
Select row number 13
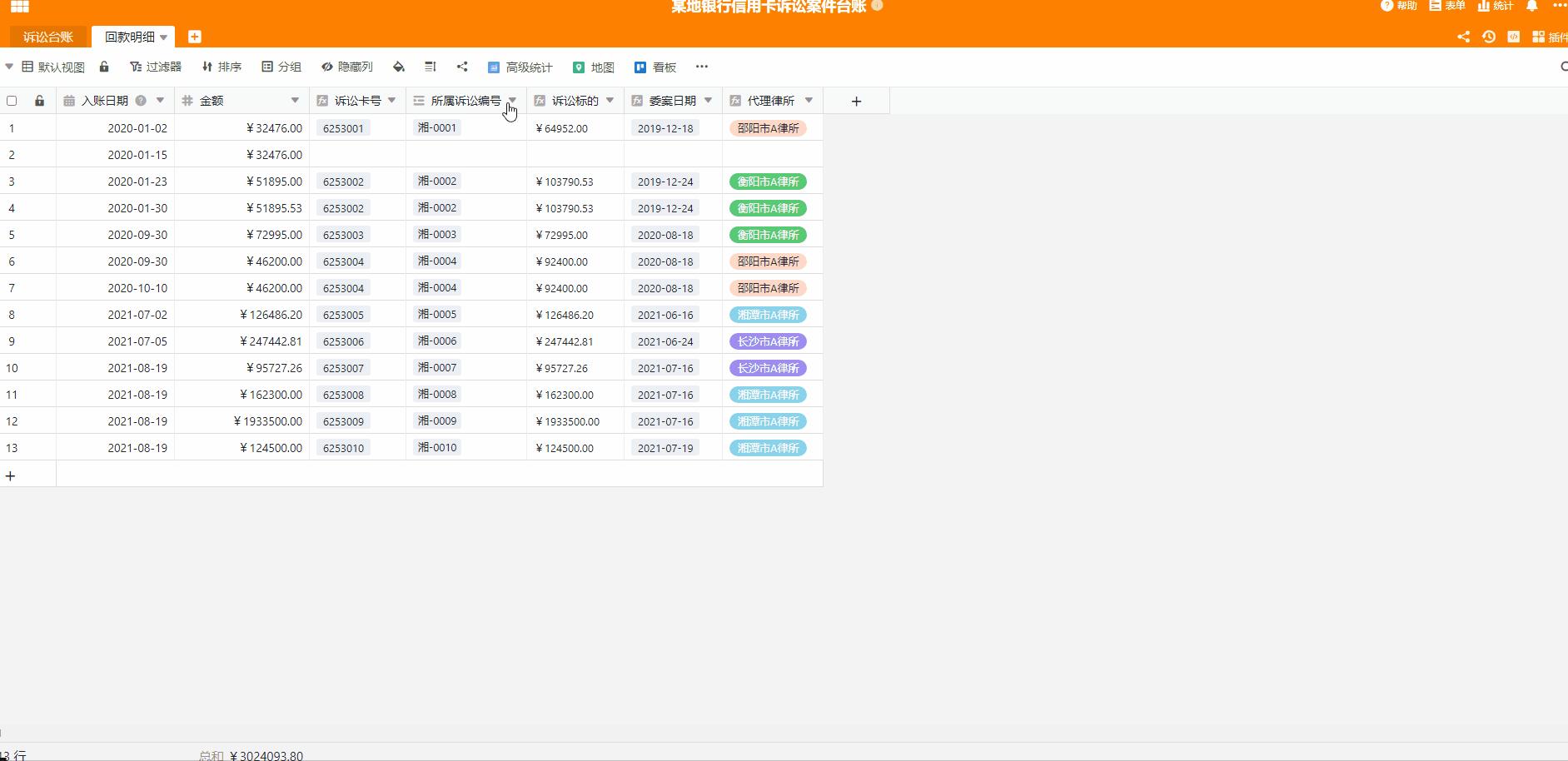click(12, 448)
